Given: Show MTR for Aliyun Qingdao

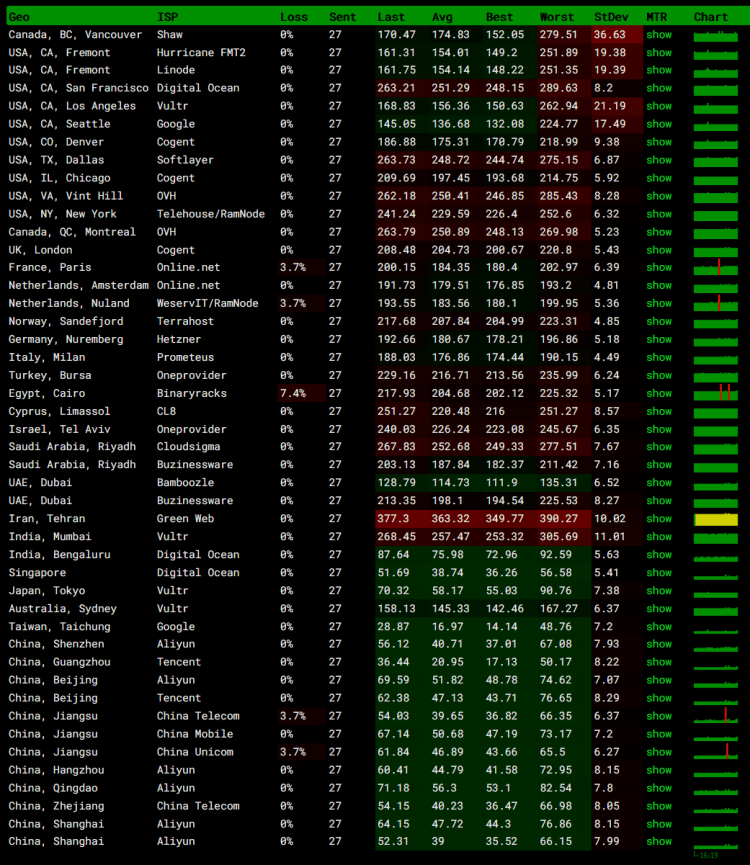Looking at the screenshot, I should (659, 788).
